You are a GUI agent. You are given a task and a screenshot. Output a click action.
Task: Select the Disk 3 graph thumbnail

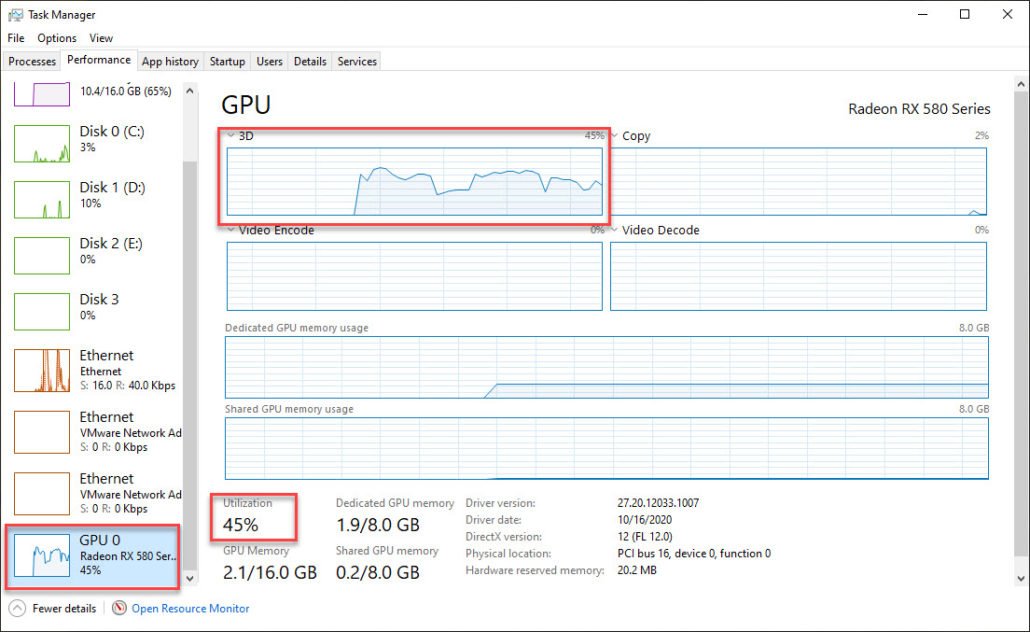coord(42,312)
